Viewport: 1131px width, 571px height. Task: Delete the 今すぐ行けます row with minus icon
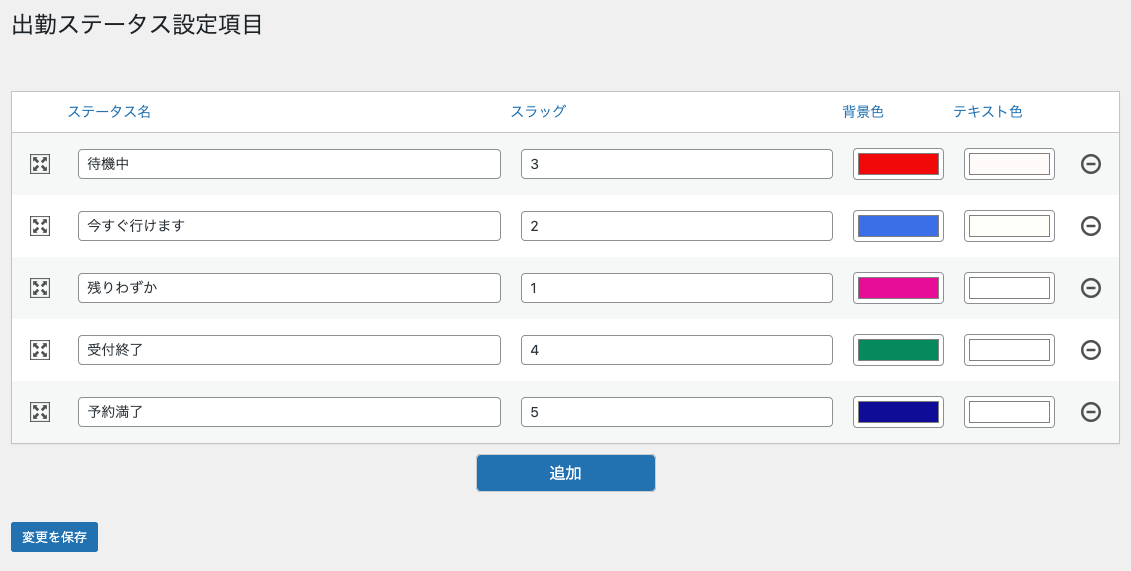[x=1091, y=226]
